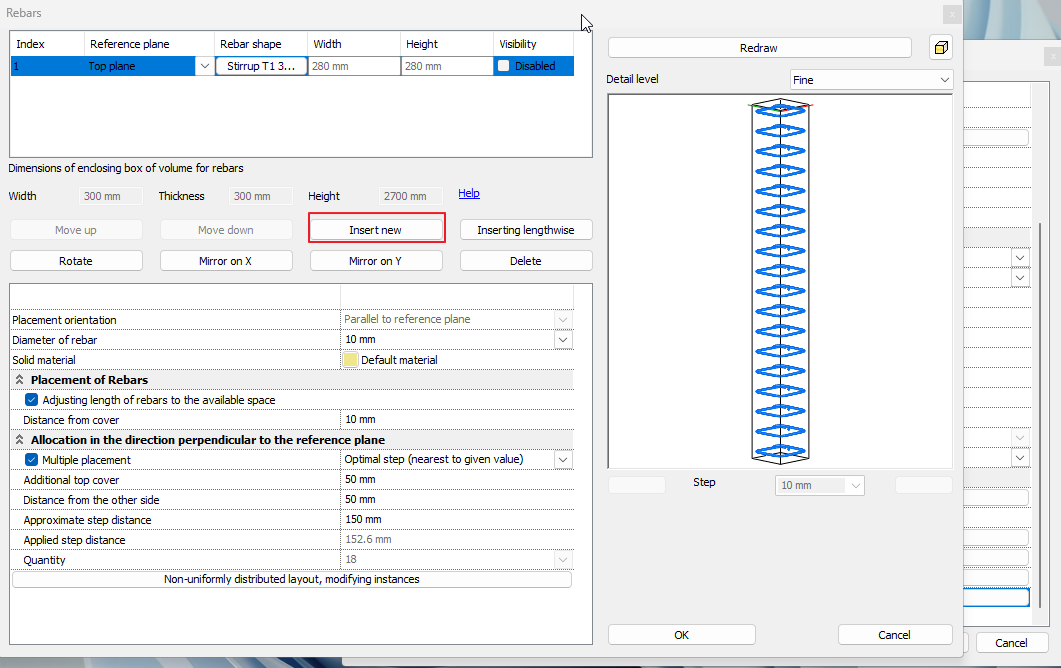Collapse the Allocation in direction perpendicular section
The width and height of the screenshot is (1061, 668).
18,440
